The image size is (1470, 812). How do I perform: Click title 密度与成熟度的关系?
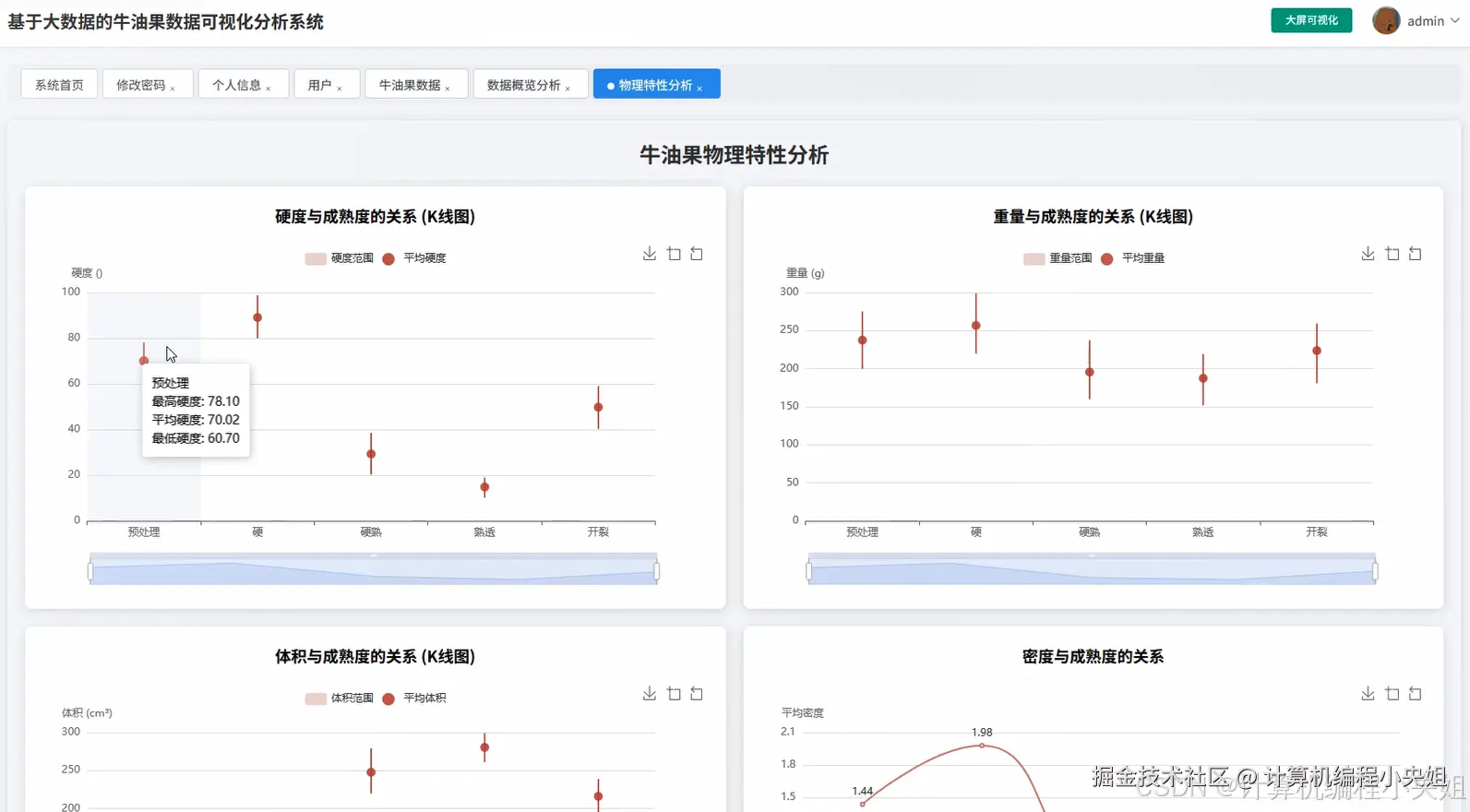(x=1094, y=657)
